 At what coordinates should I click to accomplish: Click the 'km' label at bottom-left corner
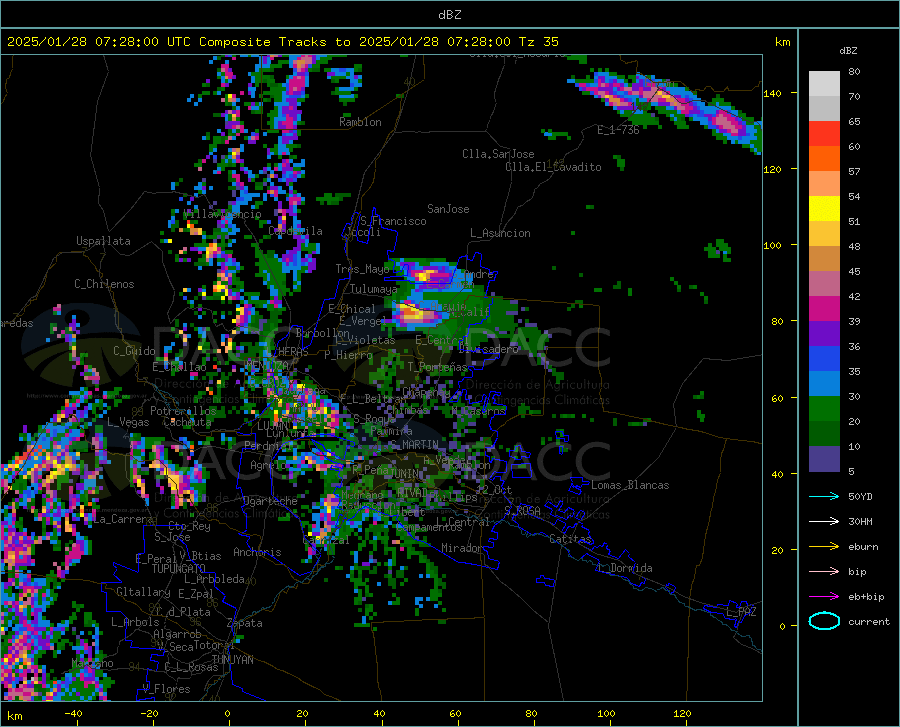point(14,716)
